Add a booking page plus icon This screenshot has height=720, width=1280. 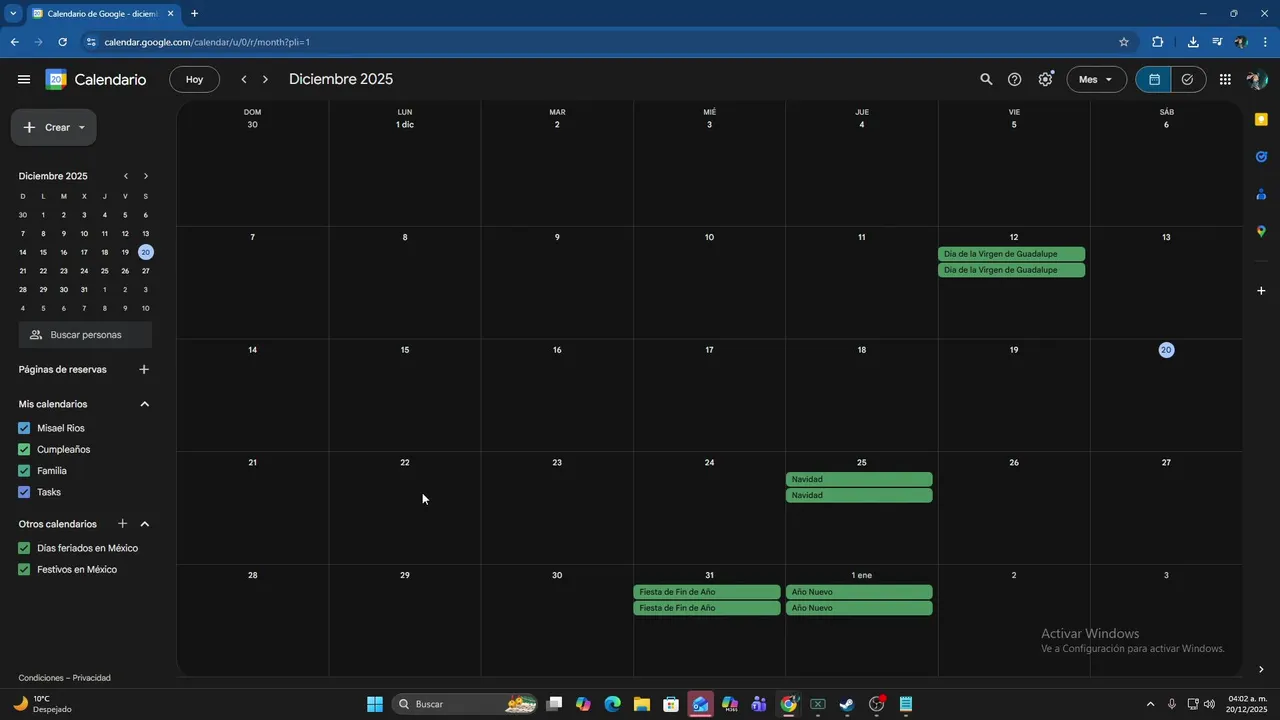[144, 369]
